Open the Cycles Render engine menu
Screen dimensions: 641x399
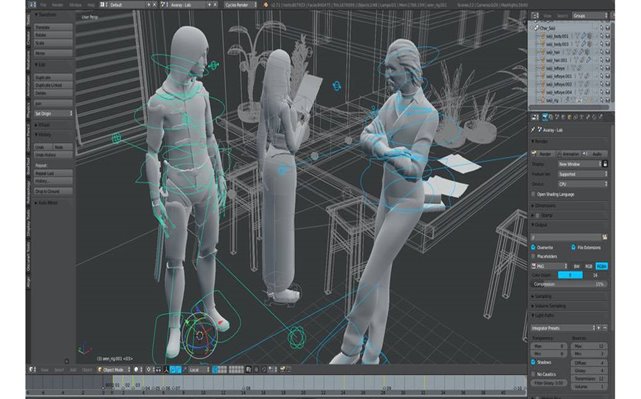(x=241, y=5)
